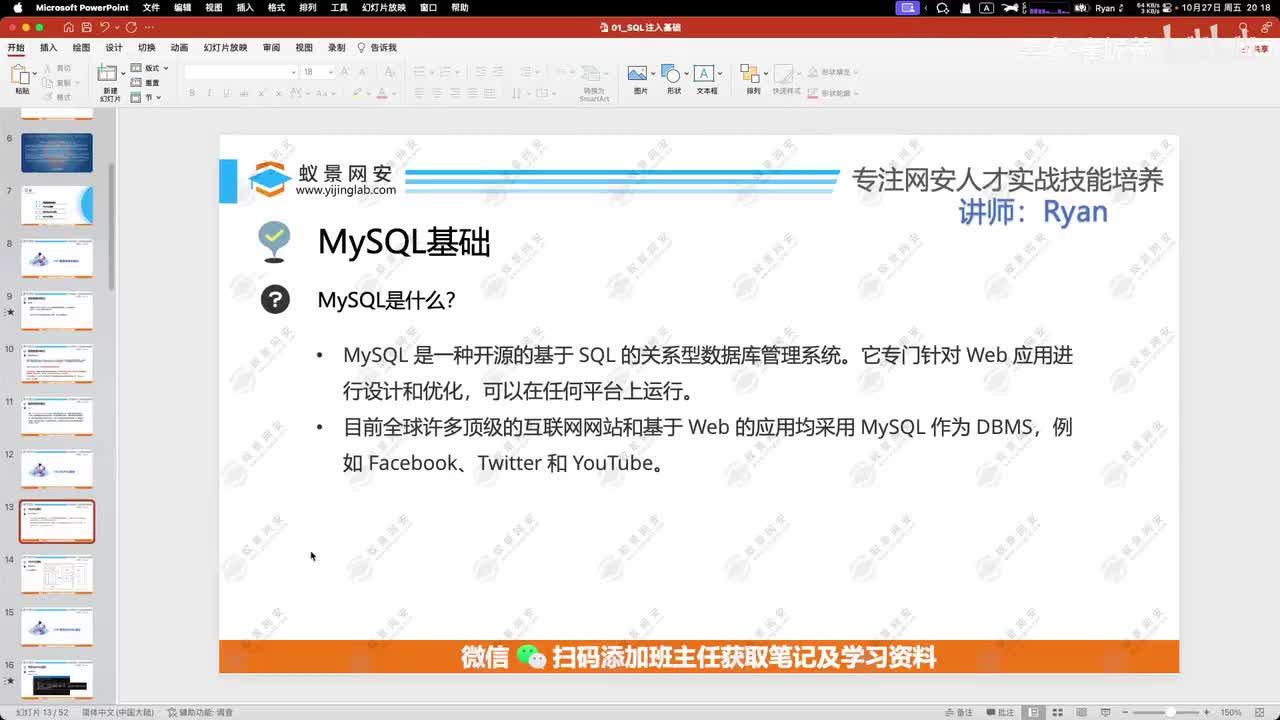Click 简体中文 language in status bar
This screenshot has width=1280, height=720.
click(118, 712)
